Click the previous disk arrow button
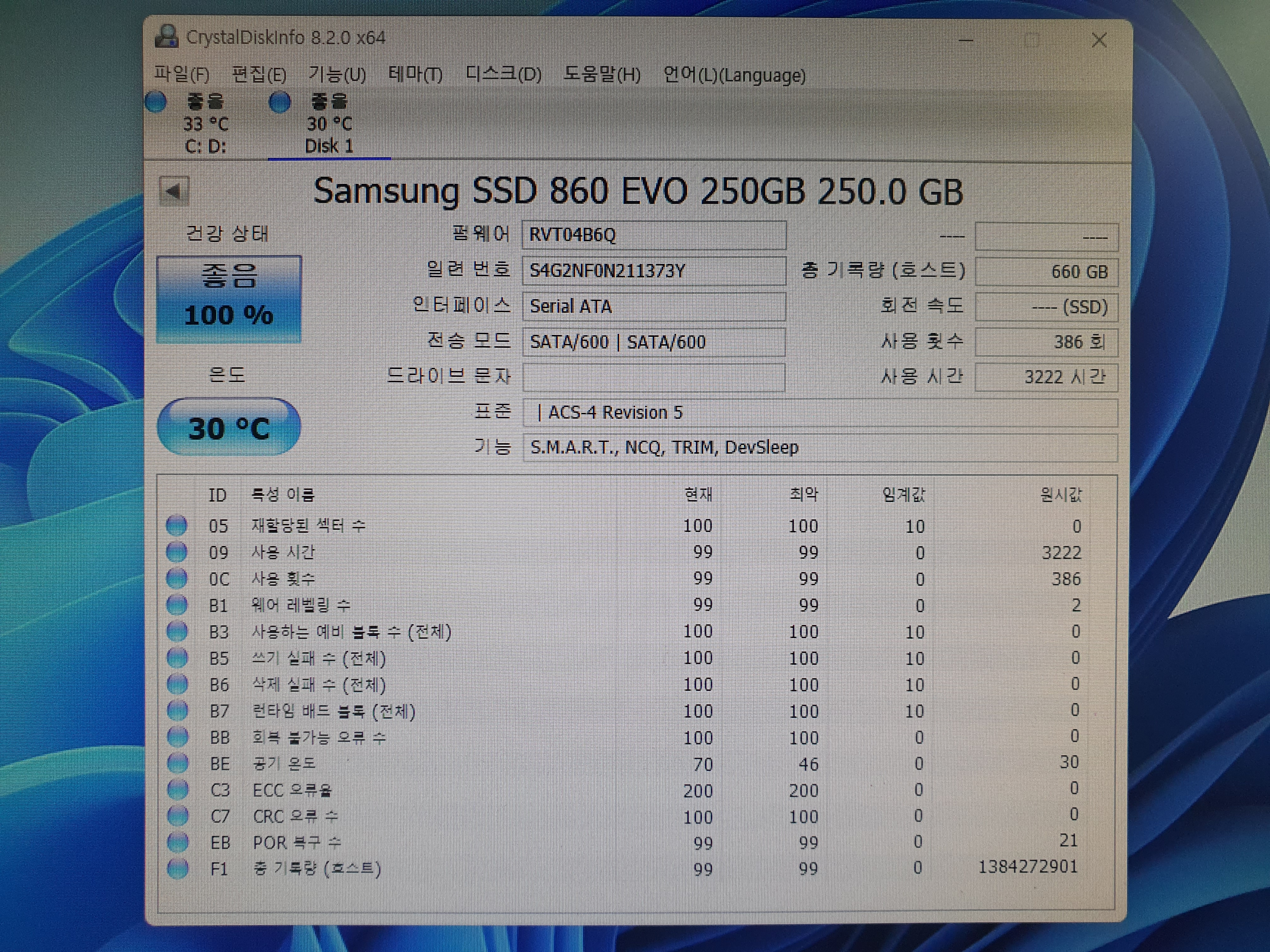The image size is (1270, 952). click(x=174, y=191)
